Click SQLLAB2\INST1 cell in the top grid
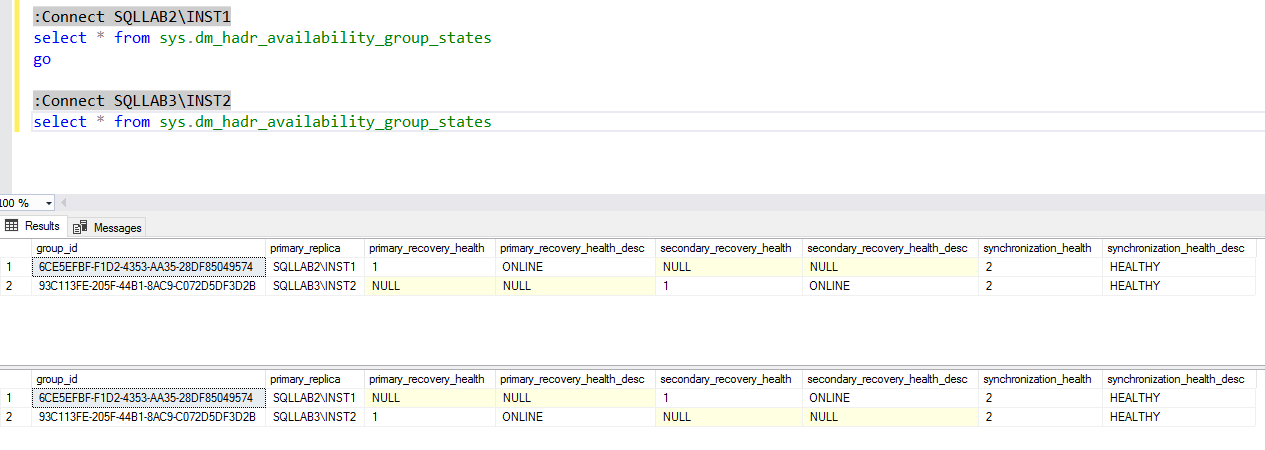This screenshot has width=1265, height=450. (314, 267)
